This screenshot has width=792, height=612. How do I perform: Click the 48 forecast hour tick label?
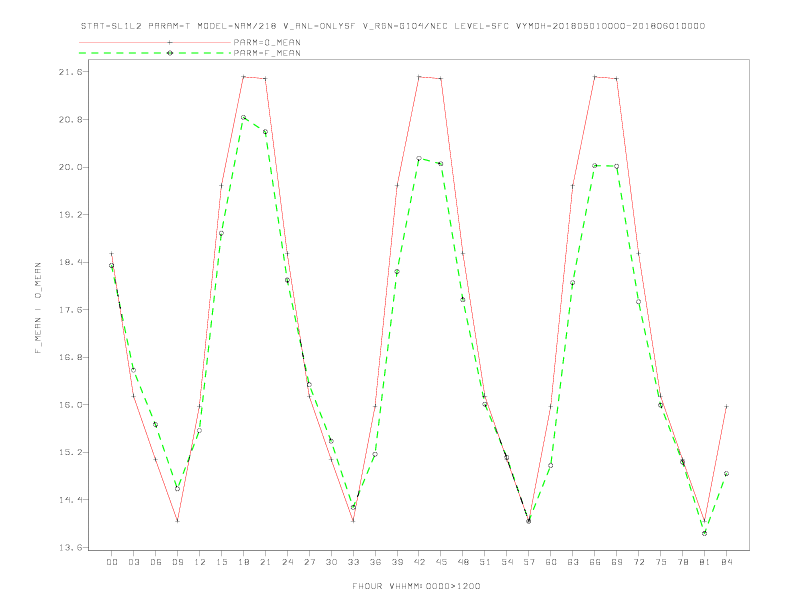(x=463, y=562)
